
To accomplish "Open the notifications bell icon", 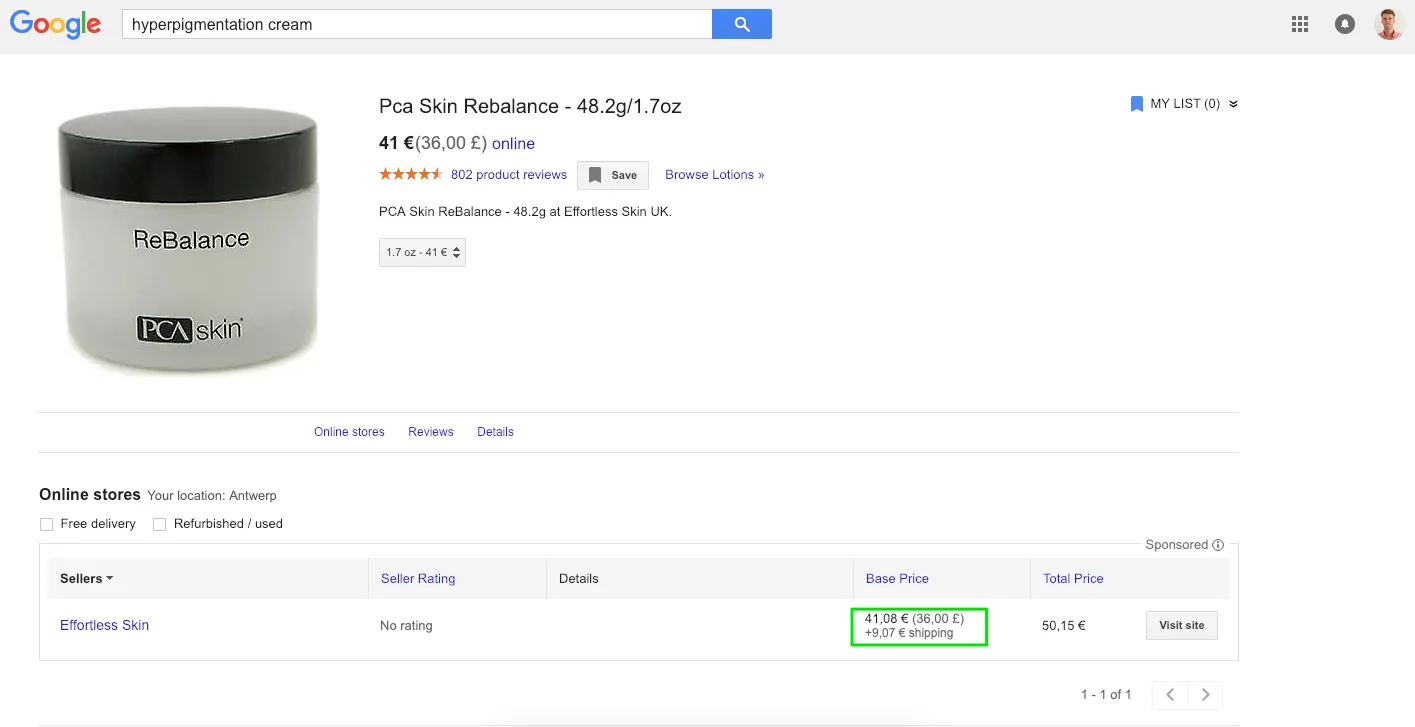I will (x=1345, y=25).
